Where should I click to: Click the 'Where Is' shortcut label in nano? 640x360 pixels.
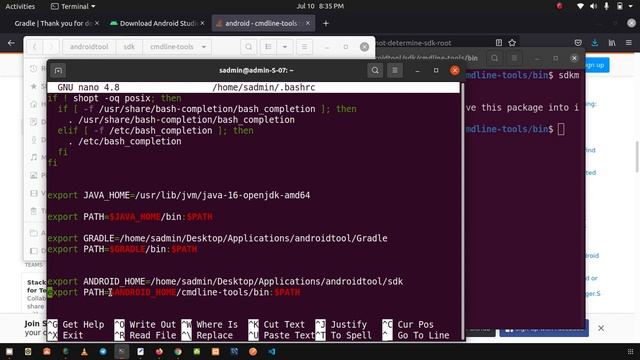217,324
